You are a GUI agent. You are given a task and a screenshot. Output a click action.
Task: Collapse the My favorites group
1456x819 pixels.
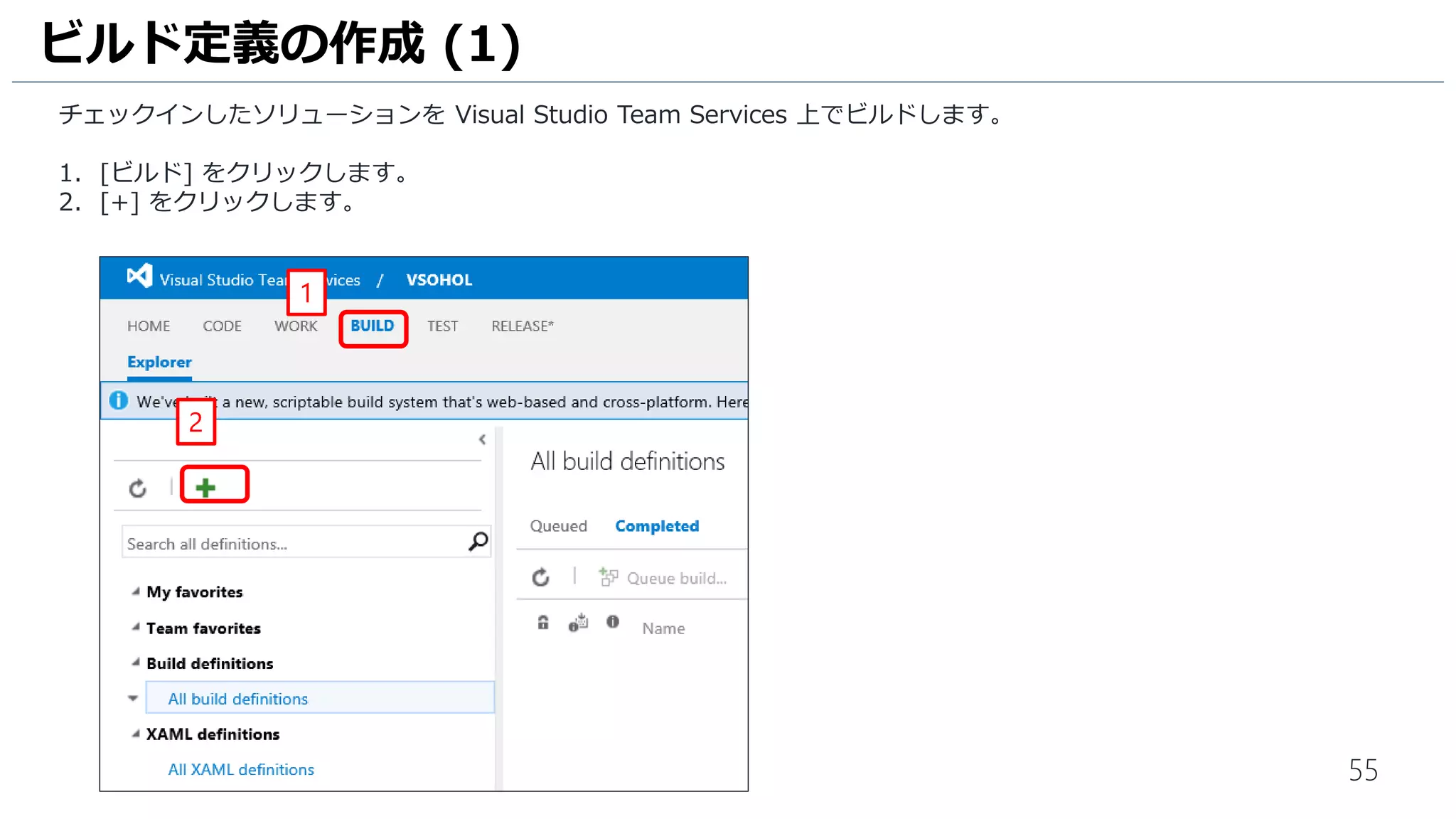136,591
